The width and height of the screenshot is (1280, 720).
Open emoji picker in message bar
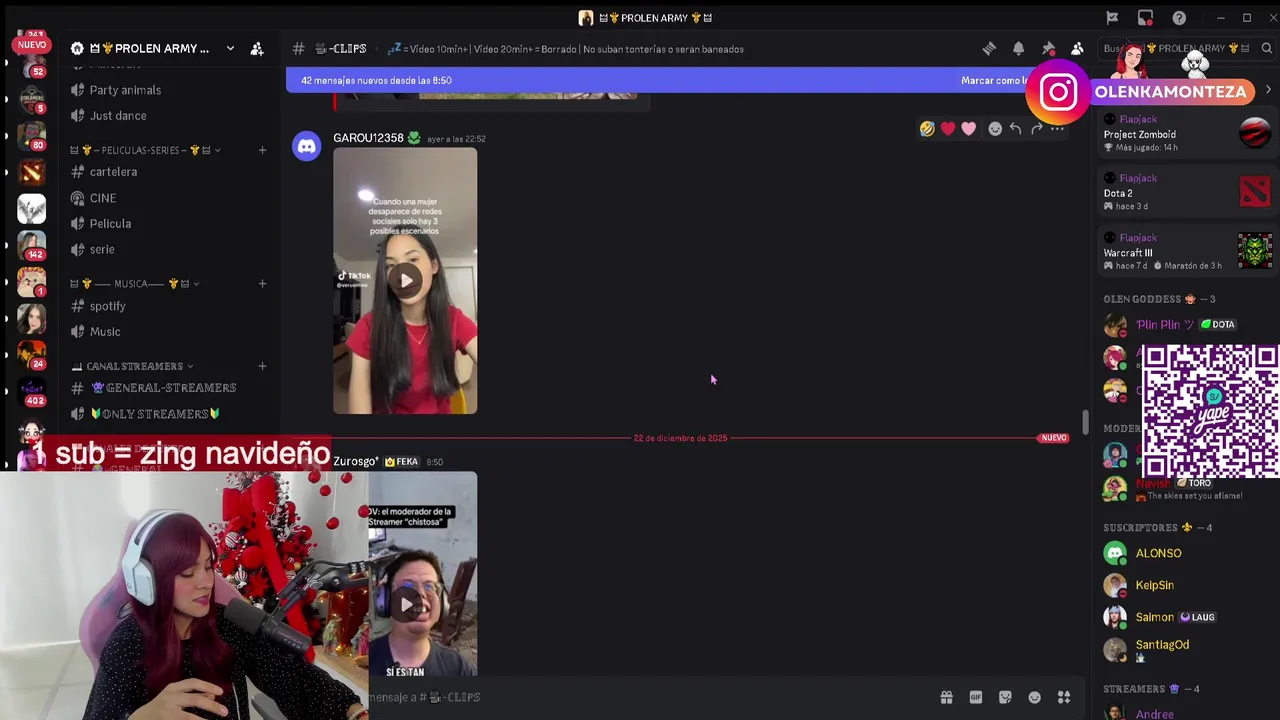[1034, 697]
